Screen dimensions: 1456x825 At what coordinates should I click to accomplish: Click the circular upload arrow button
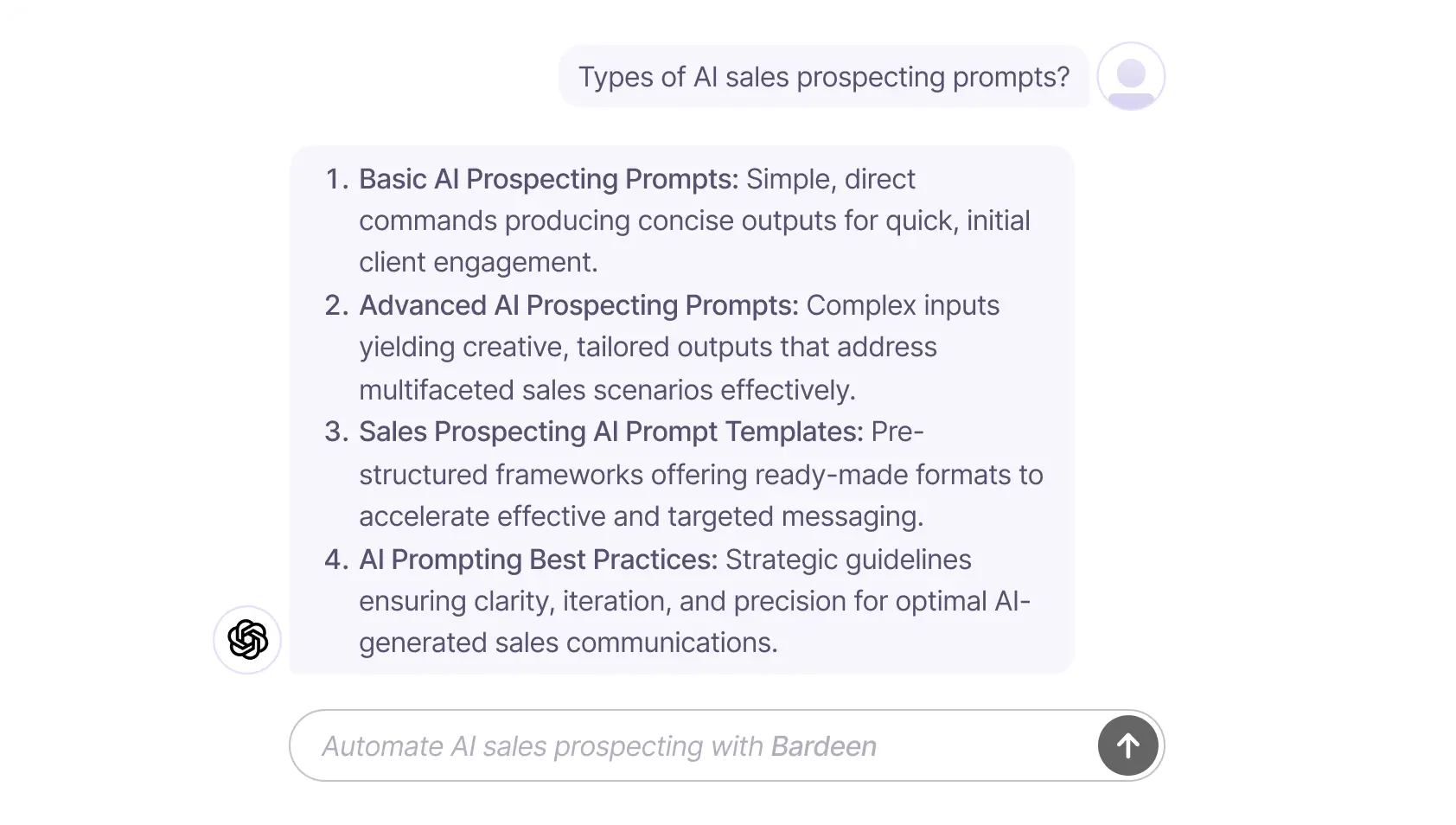click(1127, 745)
